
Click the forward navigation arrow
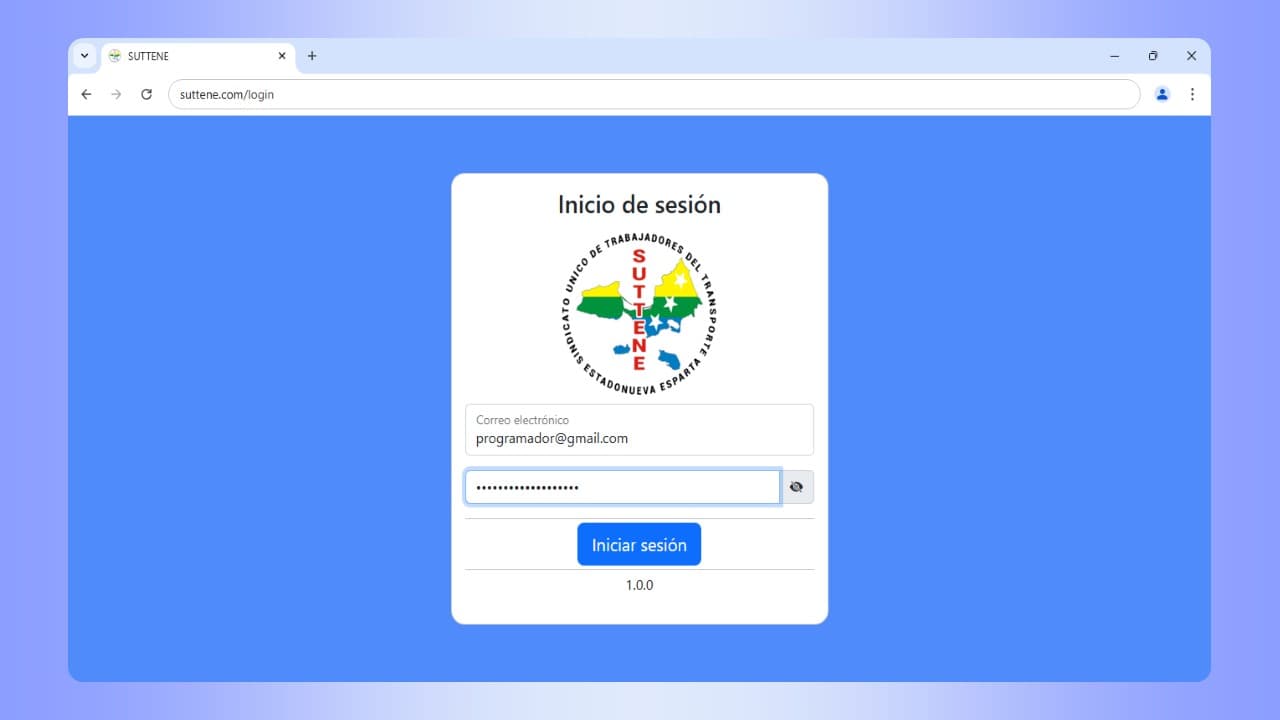[116, 94]
